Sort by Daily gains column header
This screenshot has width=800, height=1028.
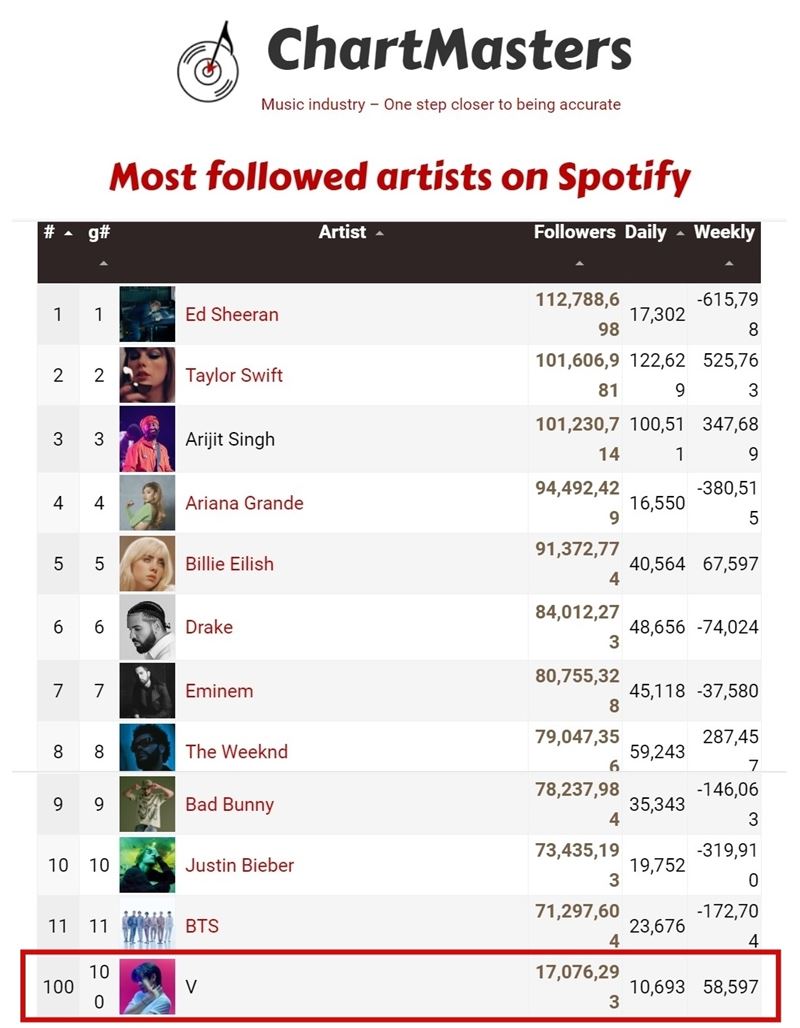click(646, 232)
